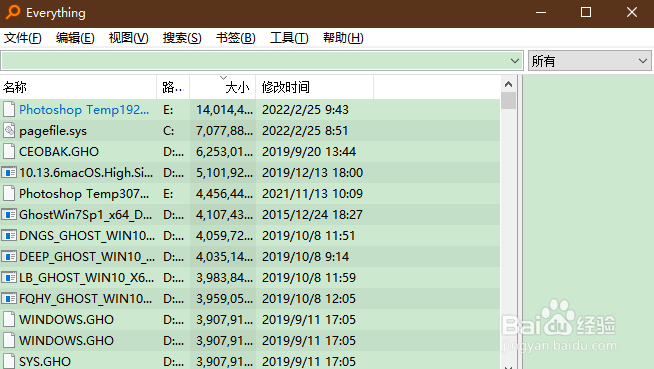Screen dimensions: 654x369
Task: Maximize the Everything window
Action: tap(586, 13)
